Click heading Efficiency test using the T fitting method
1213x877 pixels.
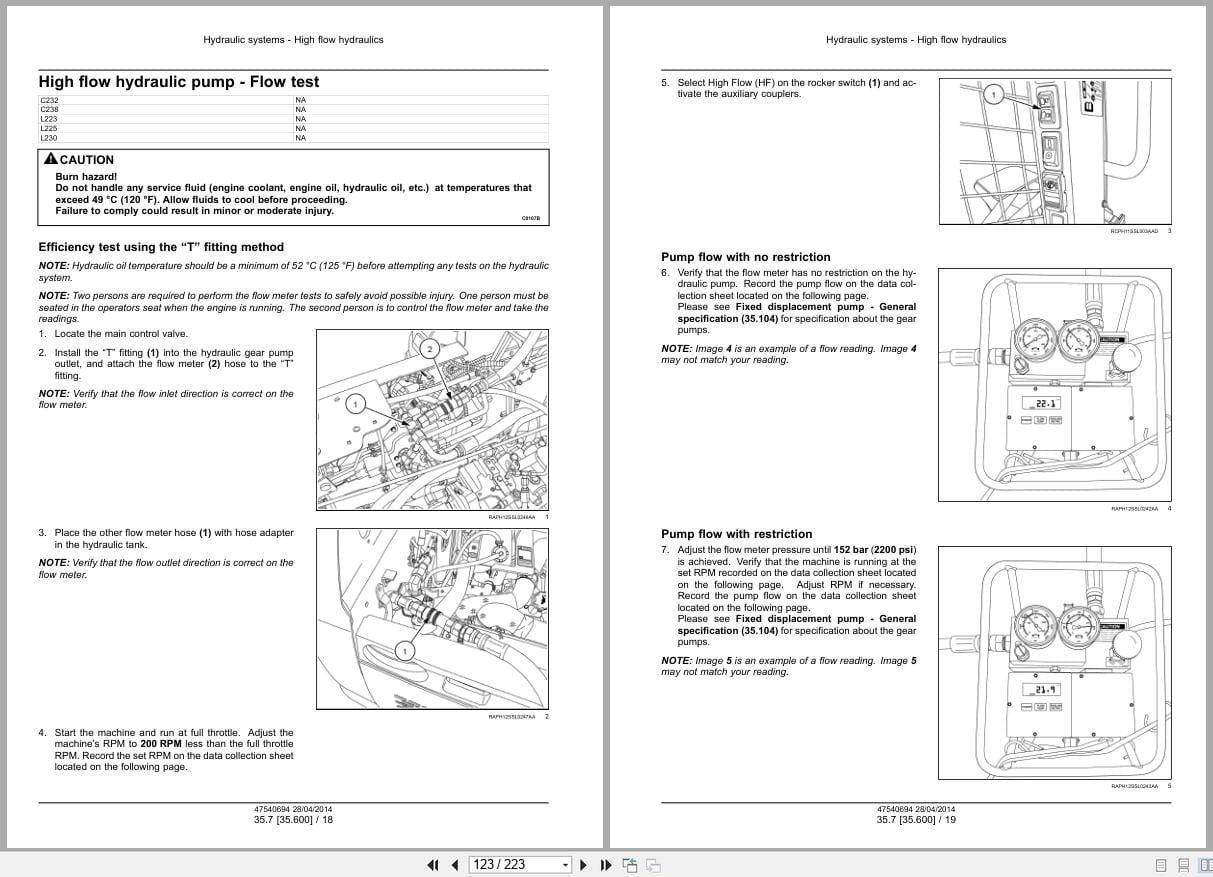161,247
